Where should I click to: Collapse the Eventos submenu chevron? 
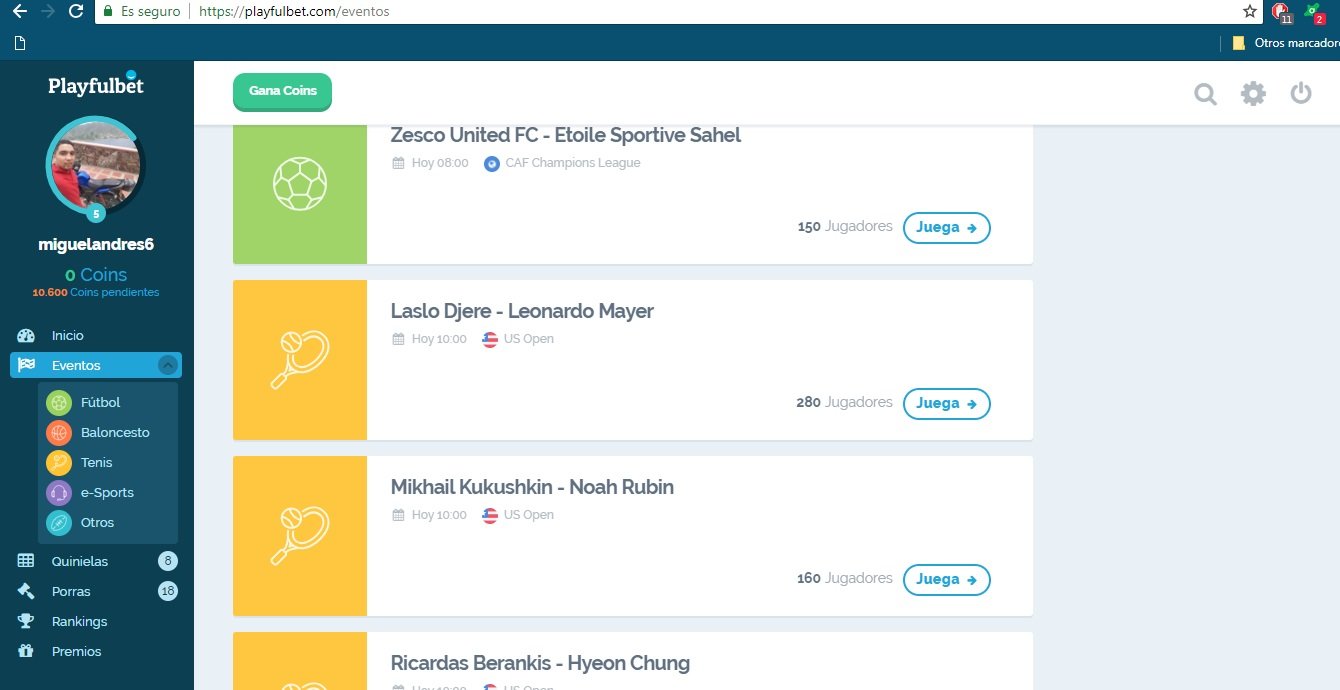point(168,365)
